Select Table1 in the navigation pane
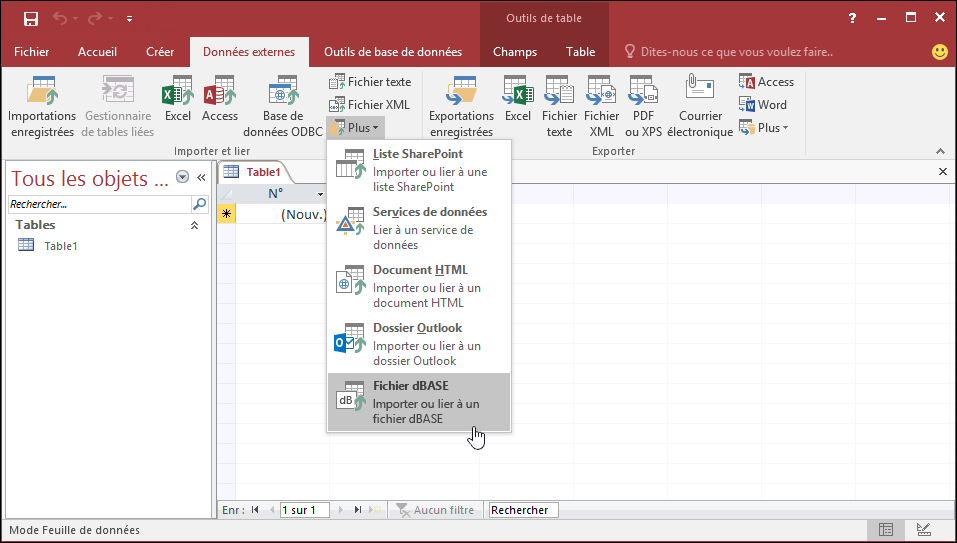The image size is (957, 543). click(60, 246)
